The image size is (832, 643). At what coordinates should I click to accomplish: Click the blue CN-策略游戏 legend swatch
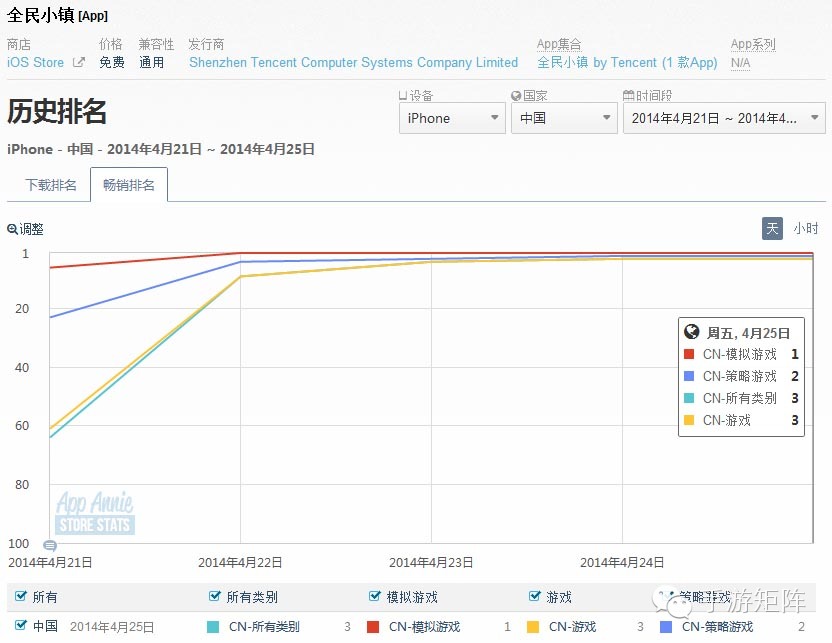click(666, 627)
